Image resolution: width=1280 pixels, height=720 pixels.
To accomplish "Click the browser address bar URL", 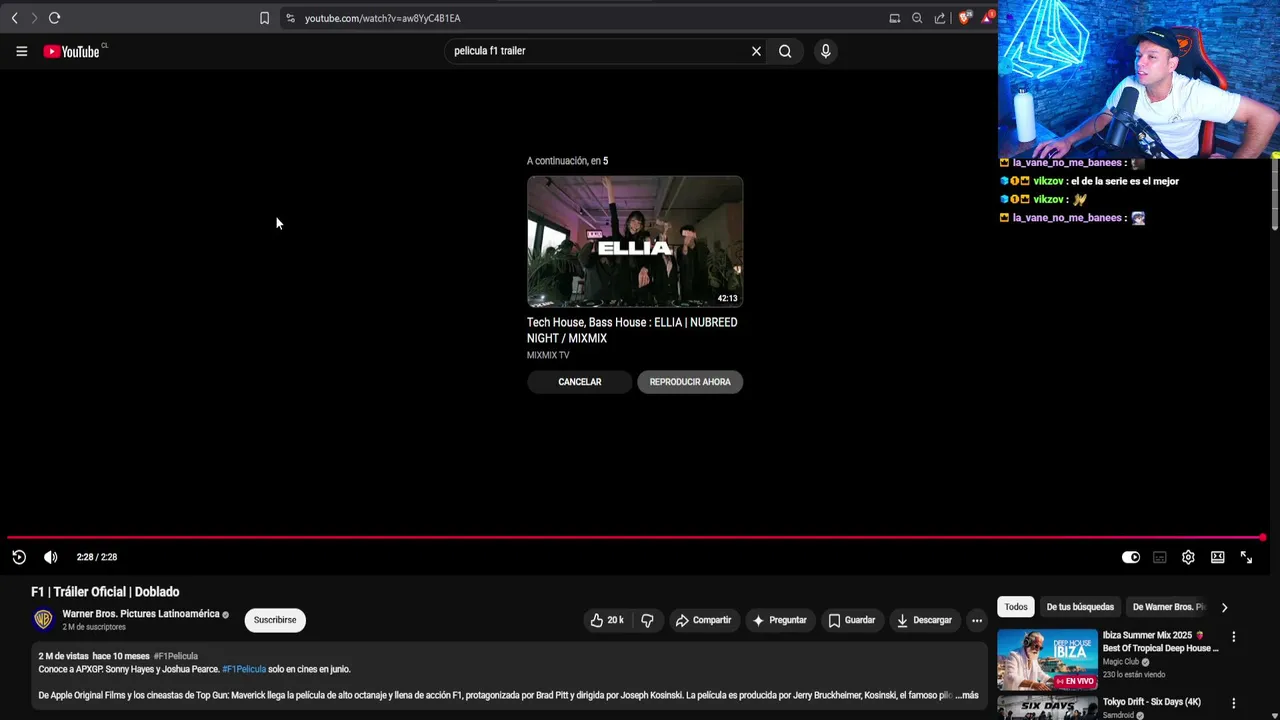I will coord(382,18).
